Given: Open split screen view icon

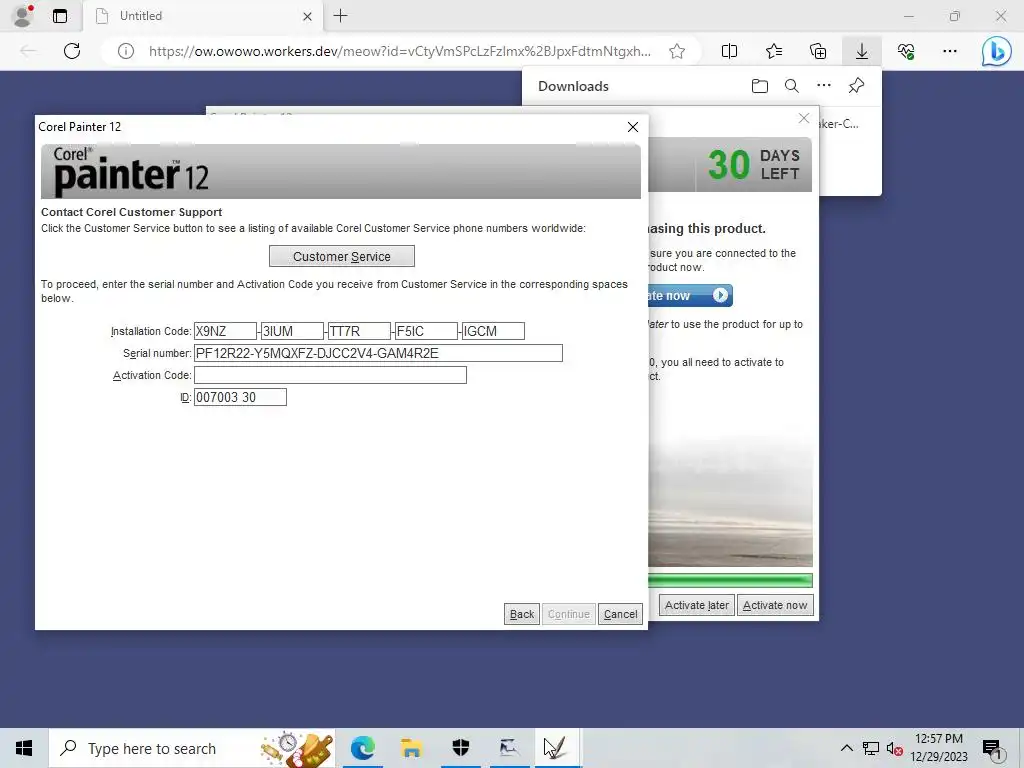Looking at the screenshot, I should point(729,51).
